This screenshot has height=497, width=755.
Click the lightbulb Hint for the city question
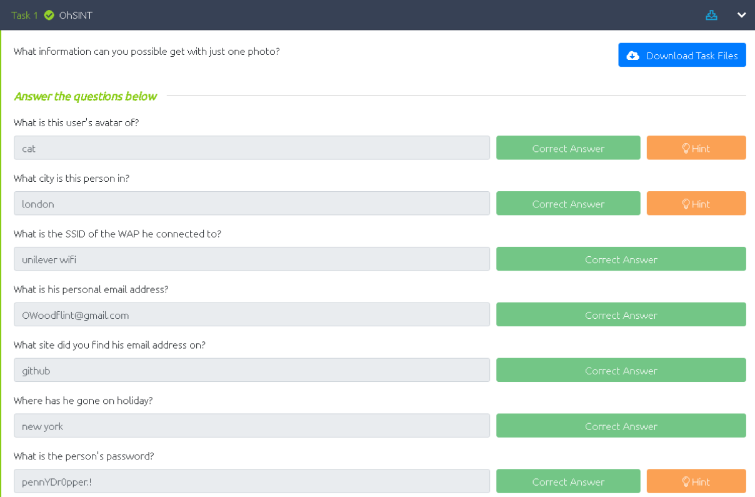[x=696, y=204]
